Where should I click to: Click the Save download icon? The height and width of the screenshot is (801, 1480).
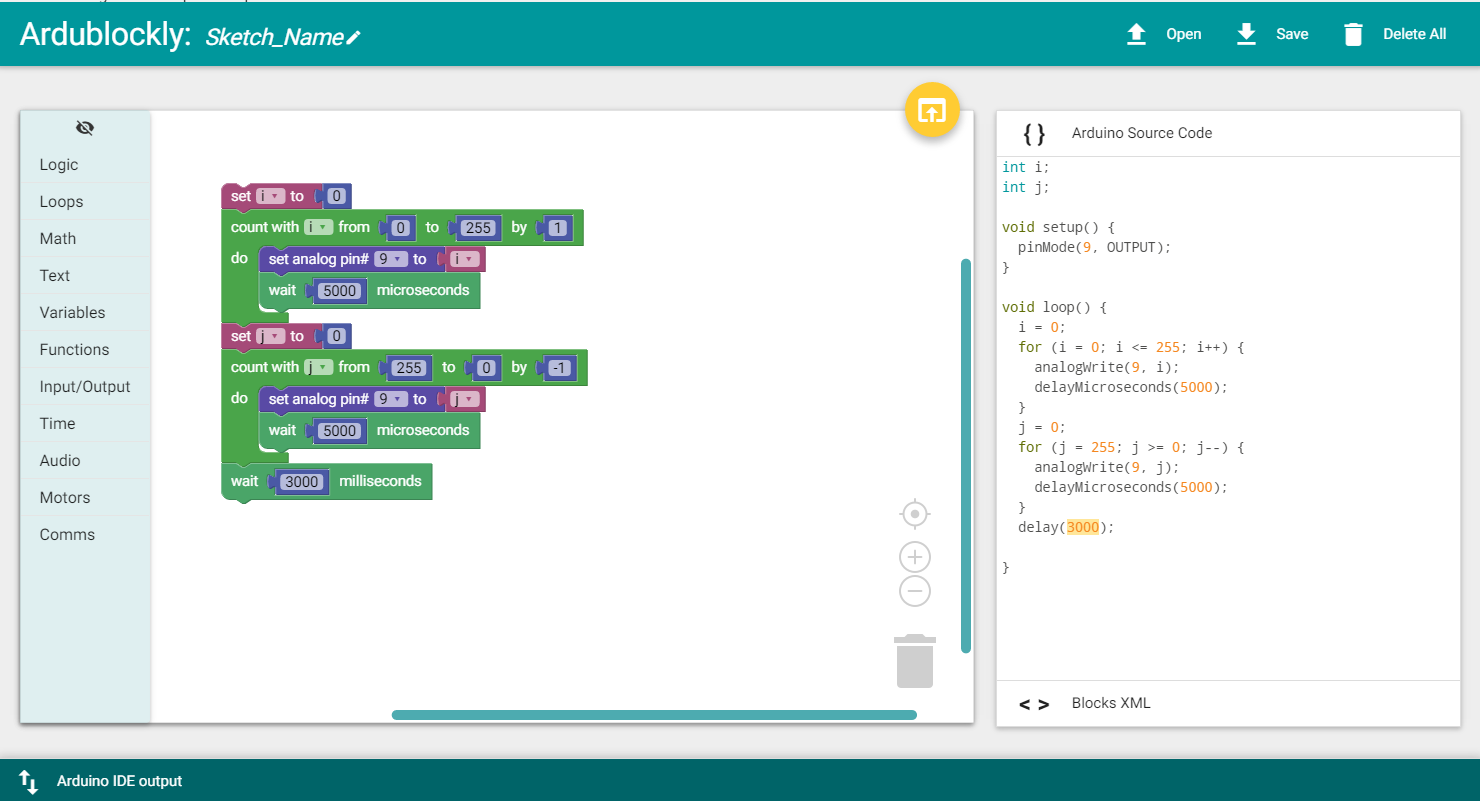tap(1246, 35)
